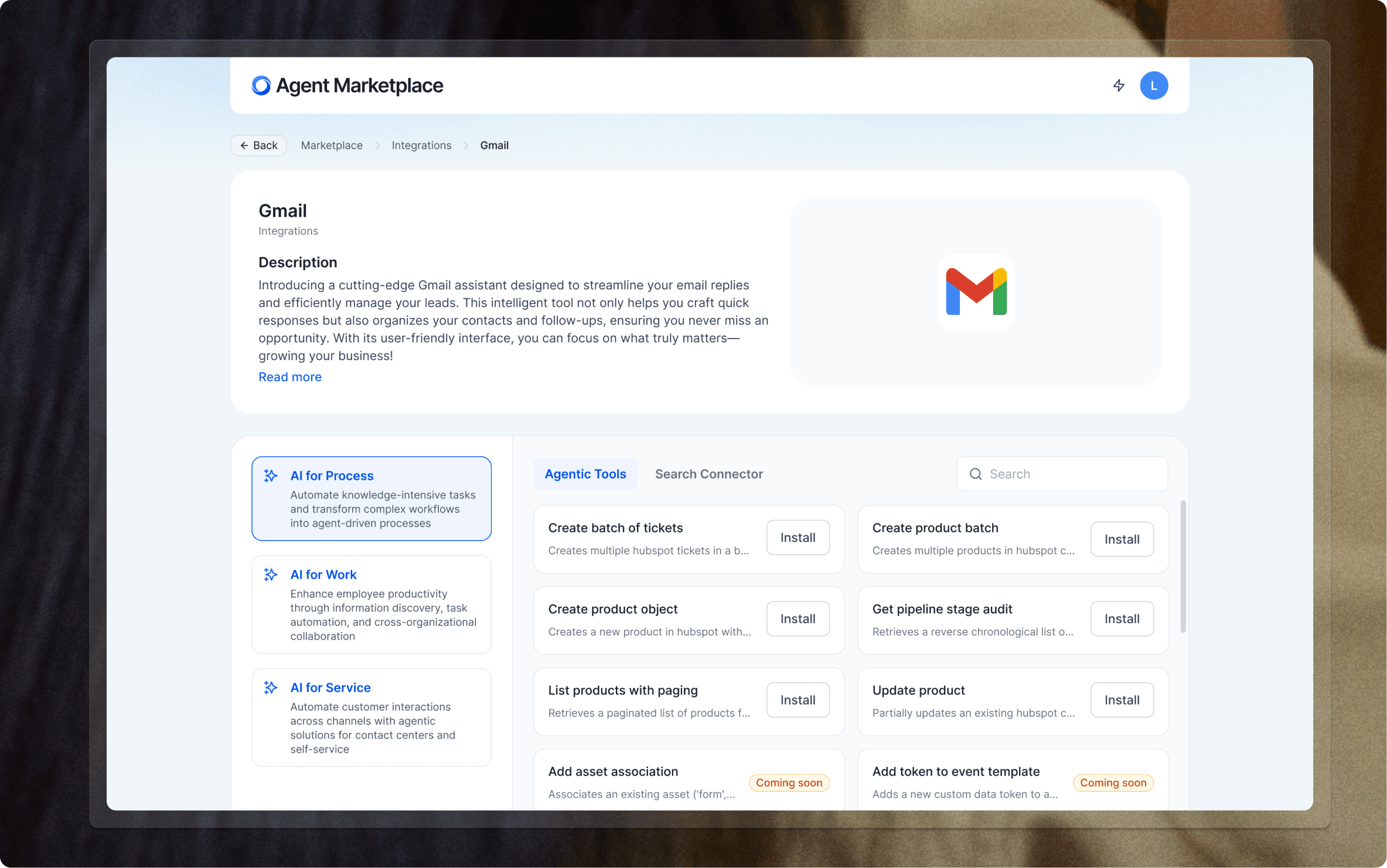Click the Agent Marketplace logo icon
The height and width of the screenshot is (868, 1387).
(261, 86)
